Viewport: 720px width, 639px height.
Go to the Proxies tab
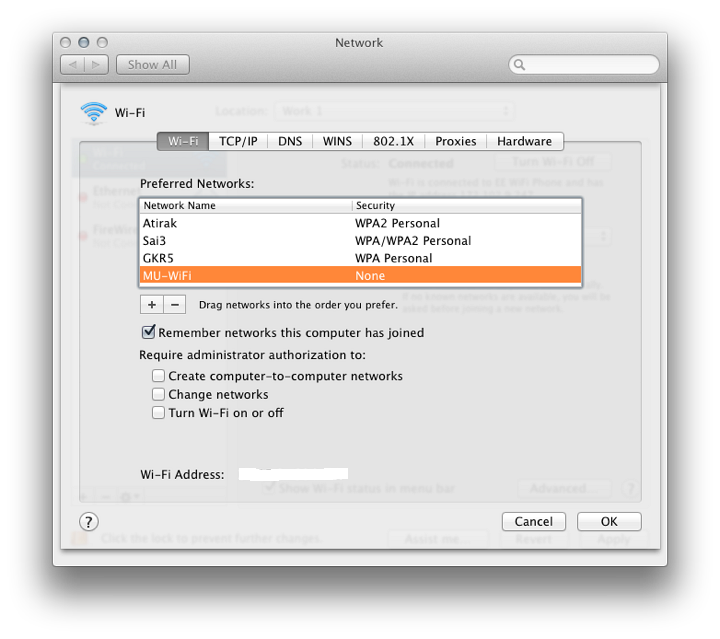[456, 141]
